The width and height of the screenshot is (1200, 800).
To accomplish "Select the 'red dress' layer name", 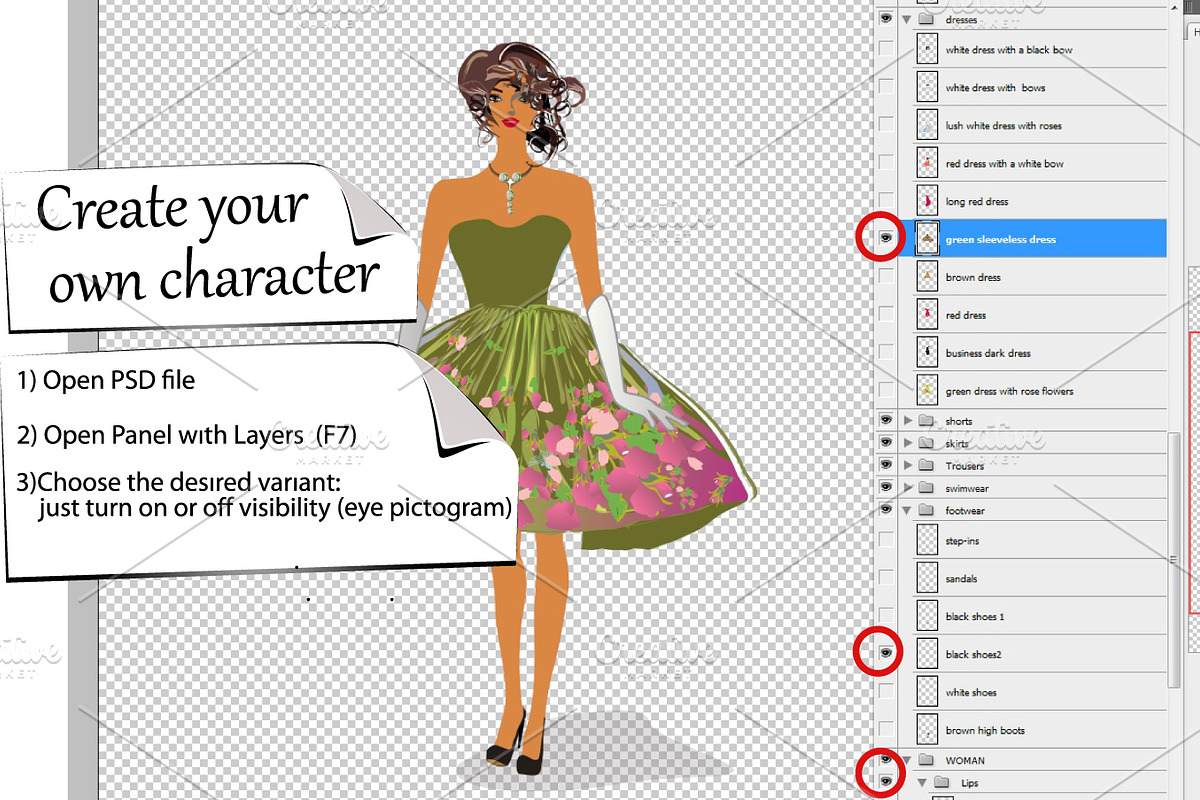I will tap(966, 316).
